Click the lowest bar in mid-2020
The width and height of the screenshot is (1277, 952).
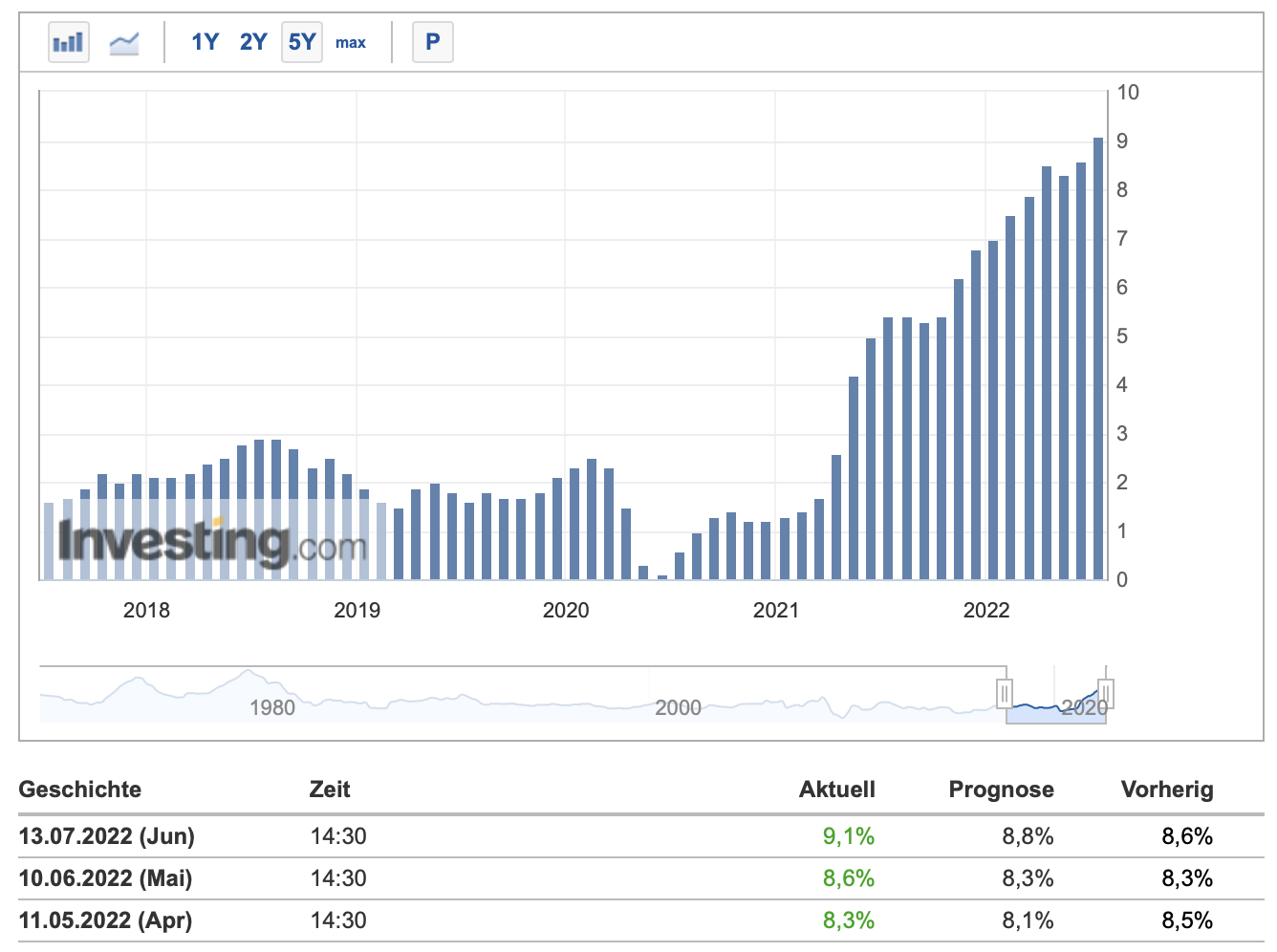pos(661,576)
